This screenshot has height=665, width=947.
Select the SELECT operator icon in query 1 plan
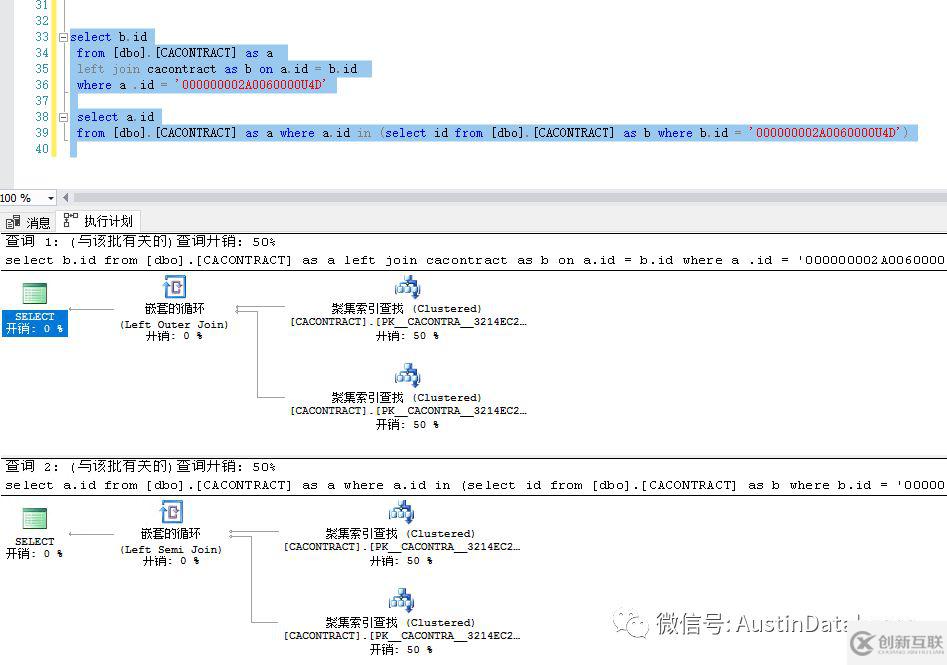click(34, 295)
